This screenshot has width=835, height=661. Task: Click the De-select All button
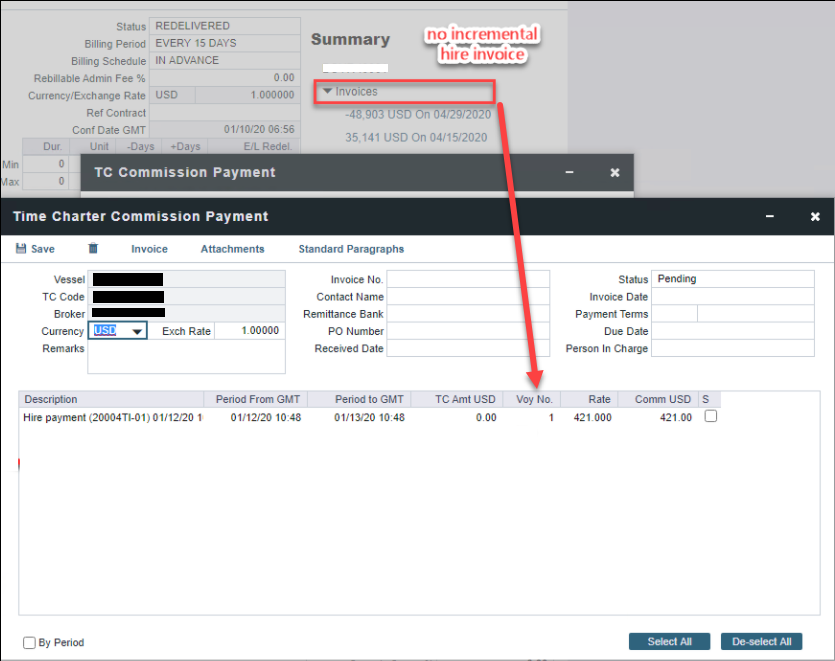(762, 641)
